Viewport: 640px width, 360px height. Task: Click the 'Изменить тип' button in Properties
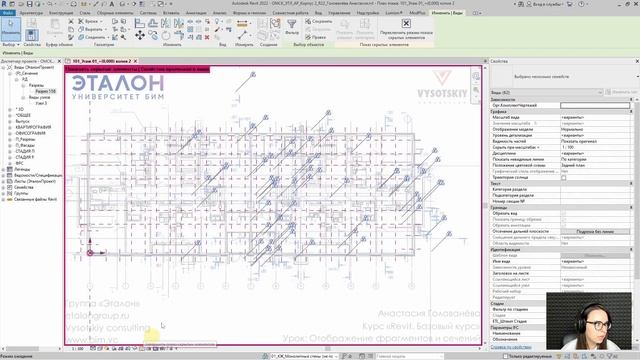pos(622,92)
